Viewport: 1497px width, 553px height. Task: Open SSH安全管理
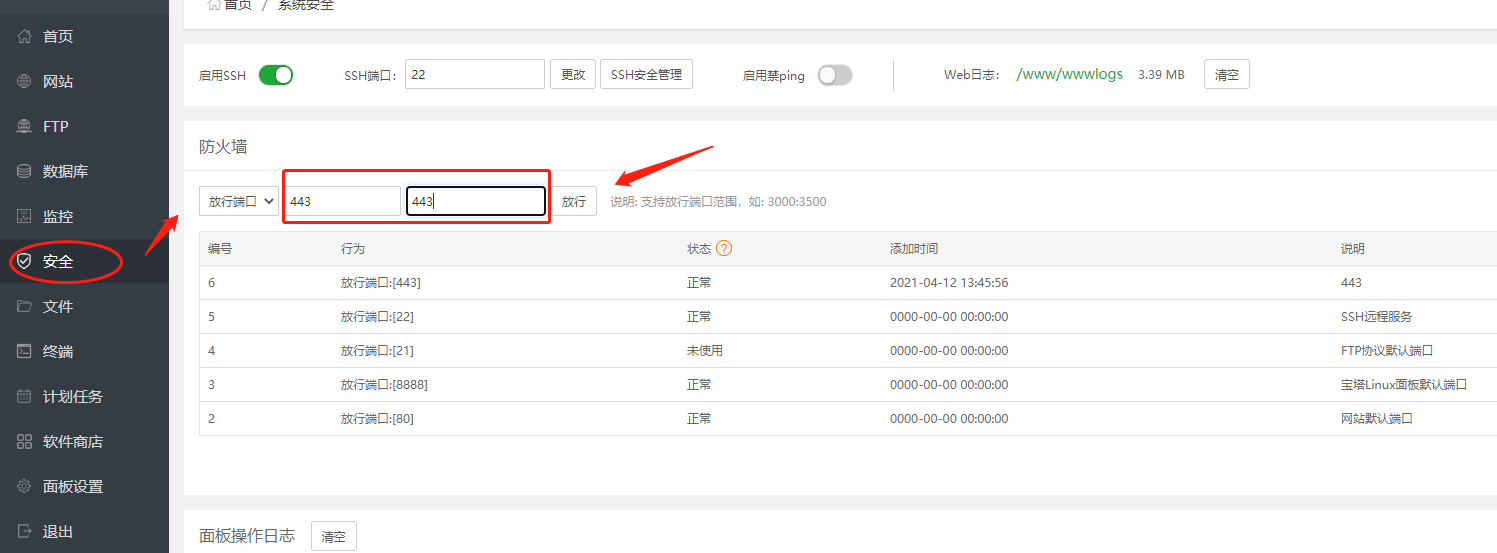pos(646,74)
